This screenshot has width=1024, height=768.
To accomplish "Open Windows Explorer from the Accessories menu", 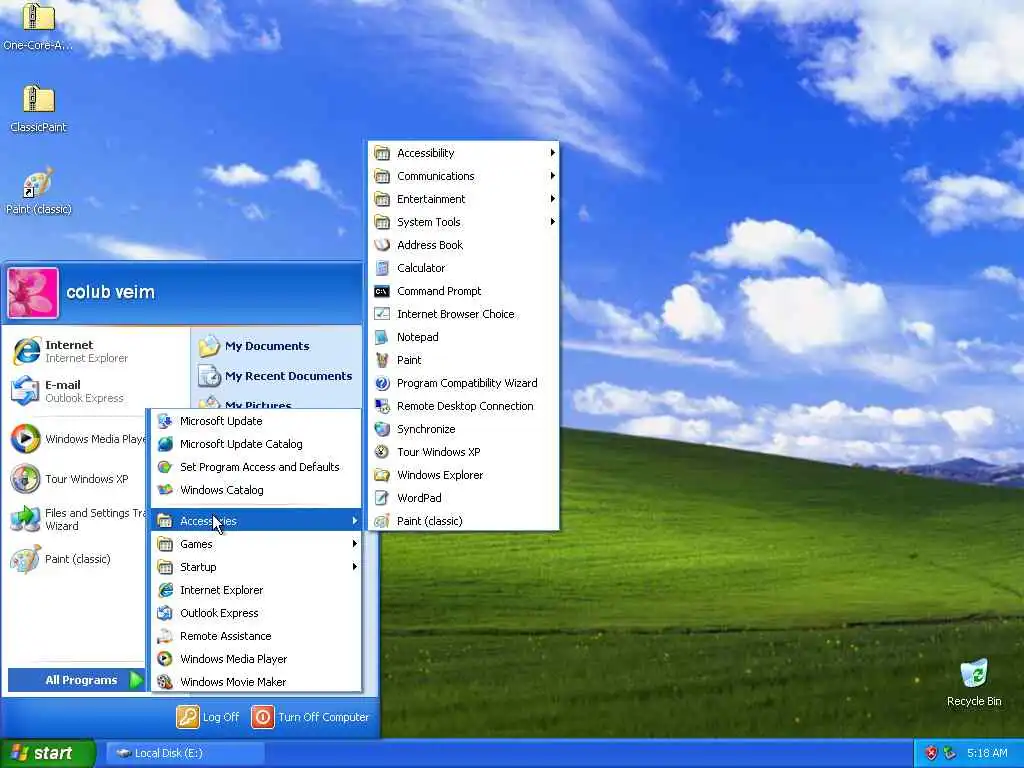I will point(464,475).
